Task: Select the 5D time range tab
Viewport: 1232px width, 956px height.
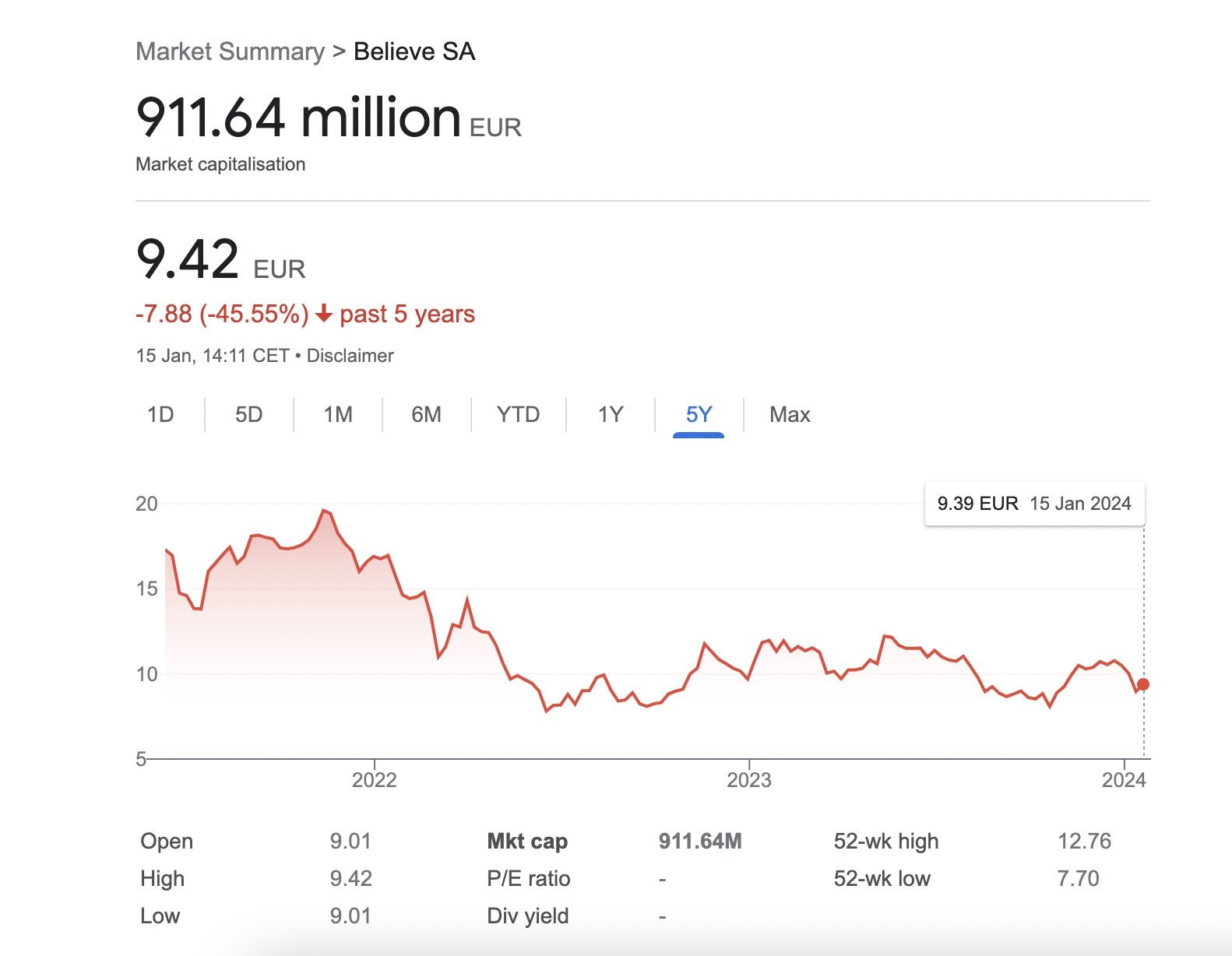Action: tap(249, 414)
